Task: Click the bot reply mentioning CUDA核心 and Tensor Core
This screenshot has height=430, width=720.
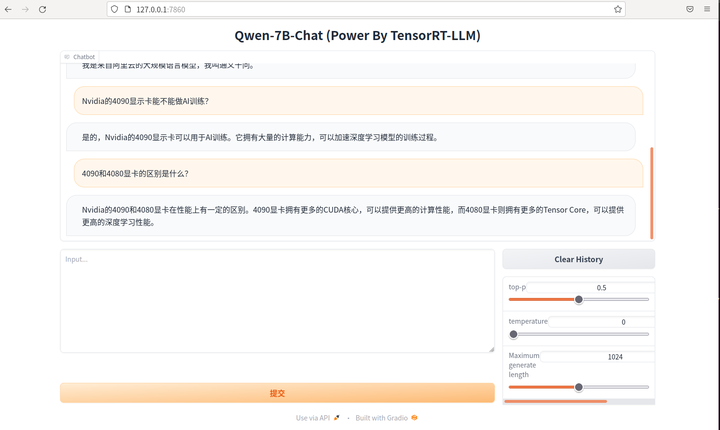Action: (x=351, y=215)
